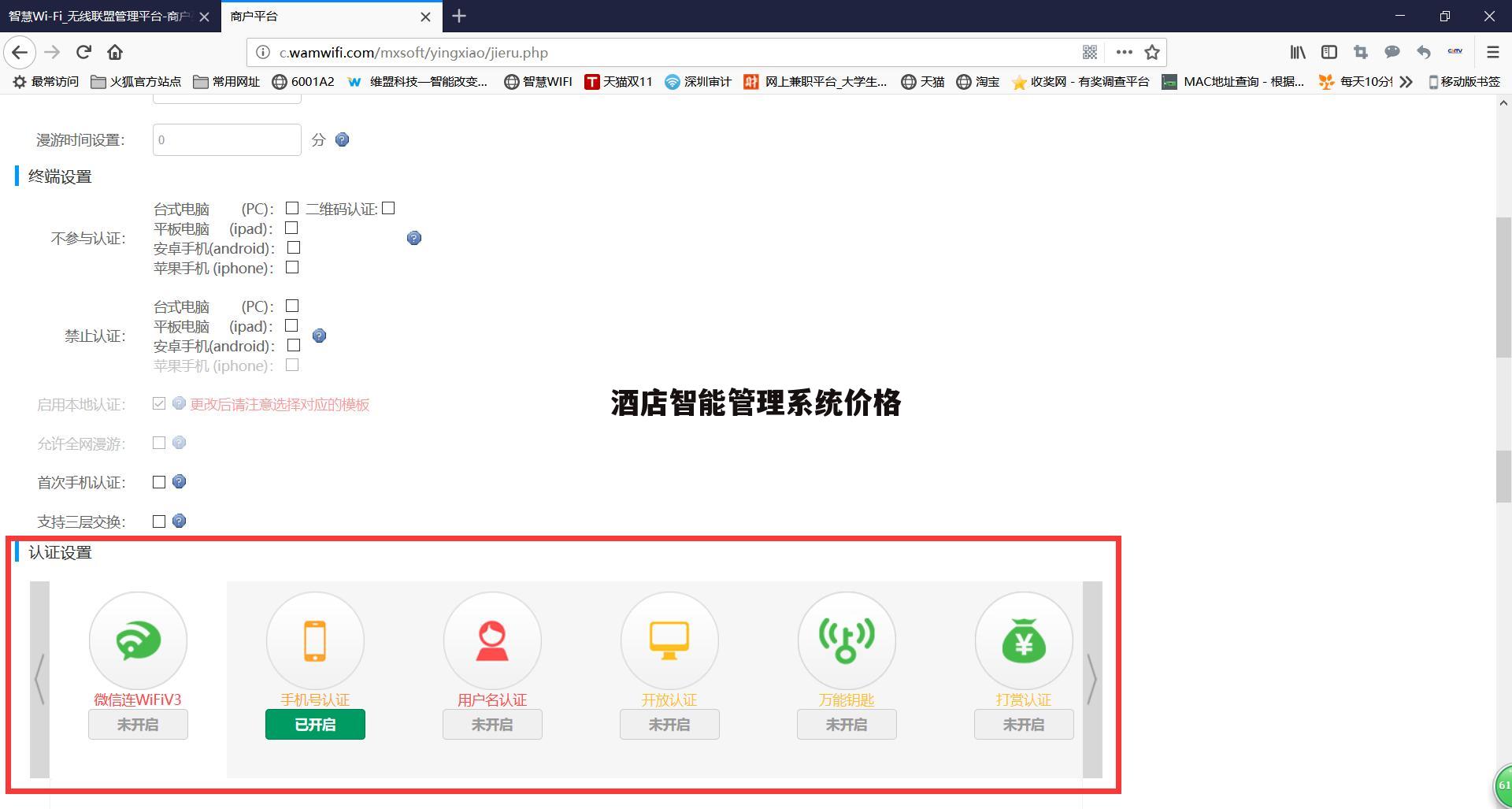
Task: Click help icon beside banned devices list
Action: (319, 336)
